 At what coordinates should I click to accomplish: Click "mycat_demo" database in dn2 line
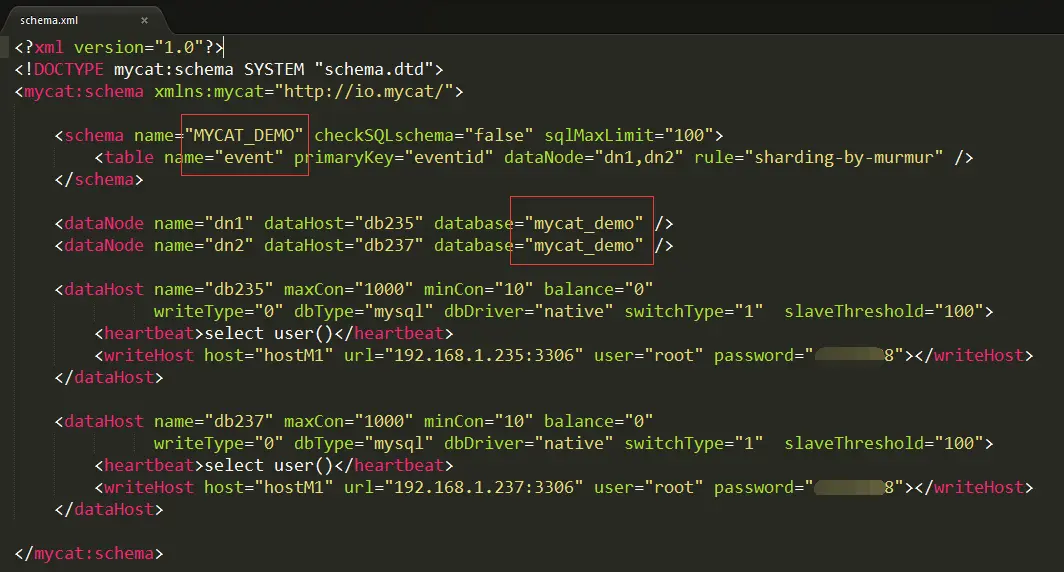click(584, 245)
